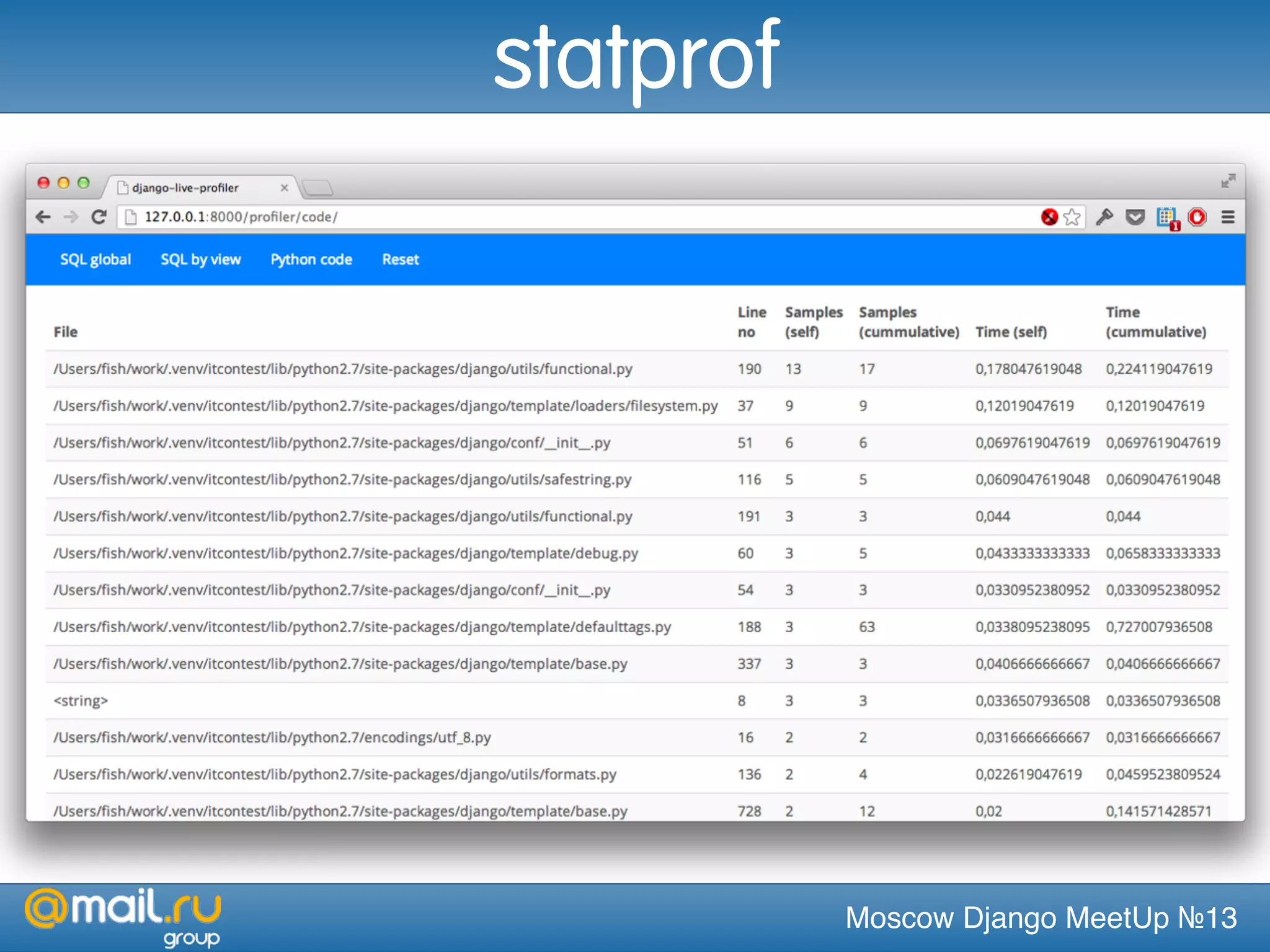Click the Reset link in navbar
The height and width of the screenshot is (952, 1270).
401,260
